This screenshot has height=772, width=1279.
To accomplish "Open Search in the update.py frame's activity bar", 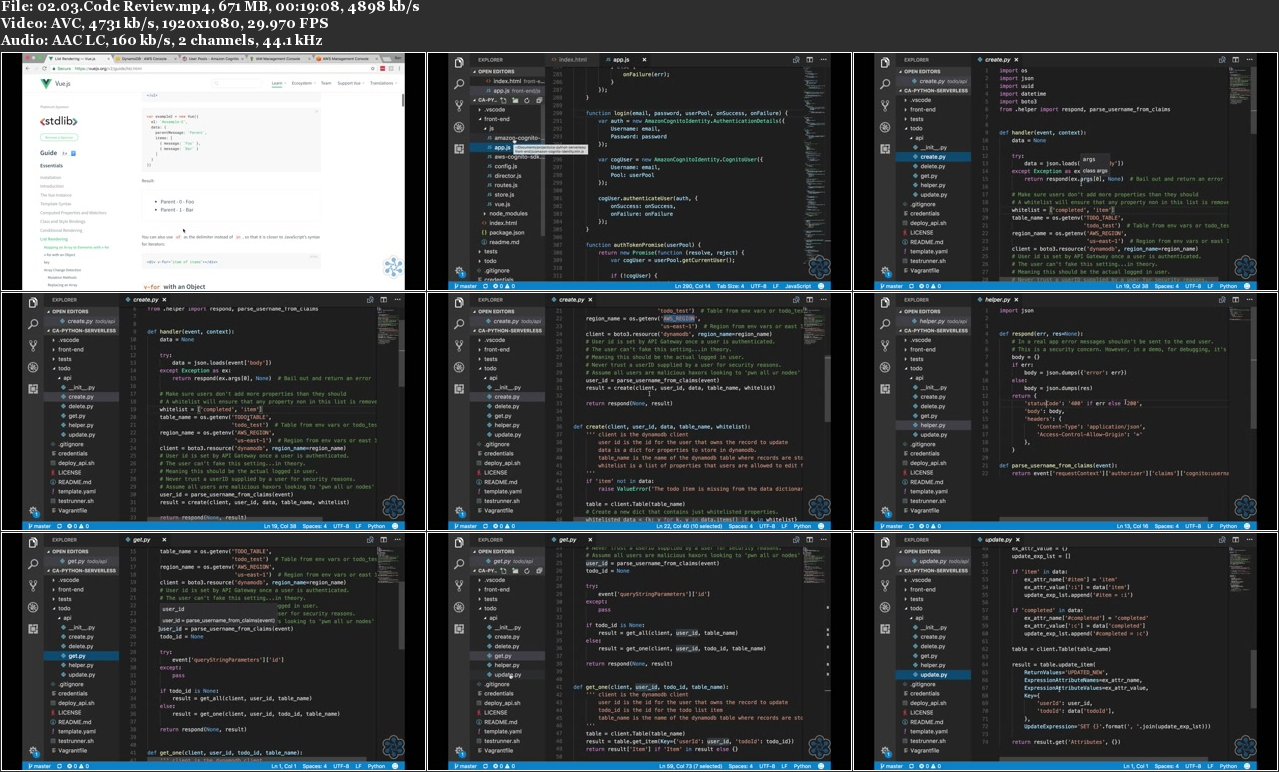I will [885, 564].
